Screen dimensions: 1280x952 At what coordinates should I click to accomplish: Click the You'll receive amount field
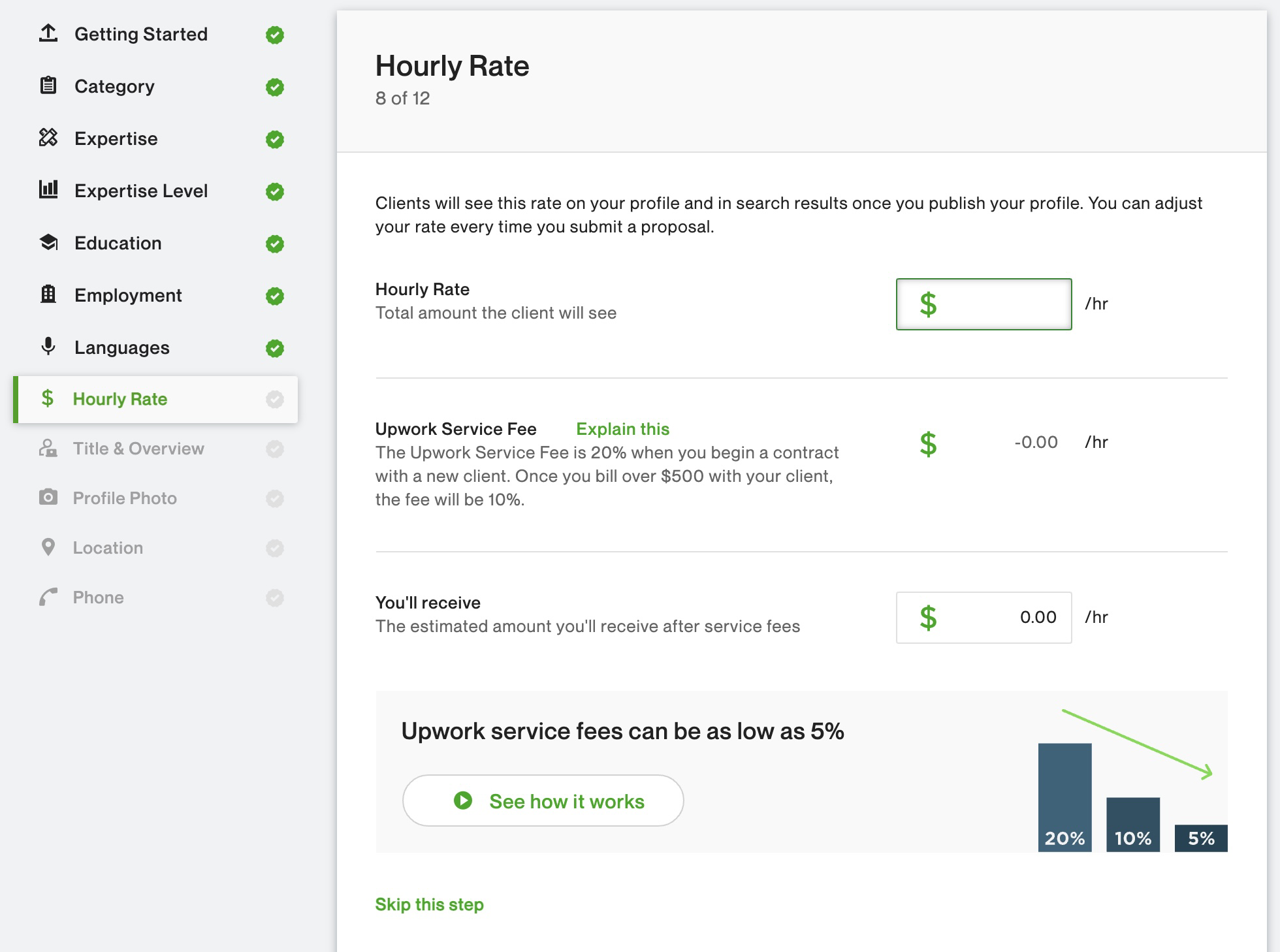click(x=984, y=618)
